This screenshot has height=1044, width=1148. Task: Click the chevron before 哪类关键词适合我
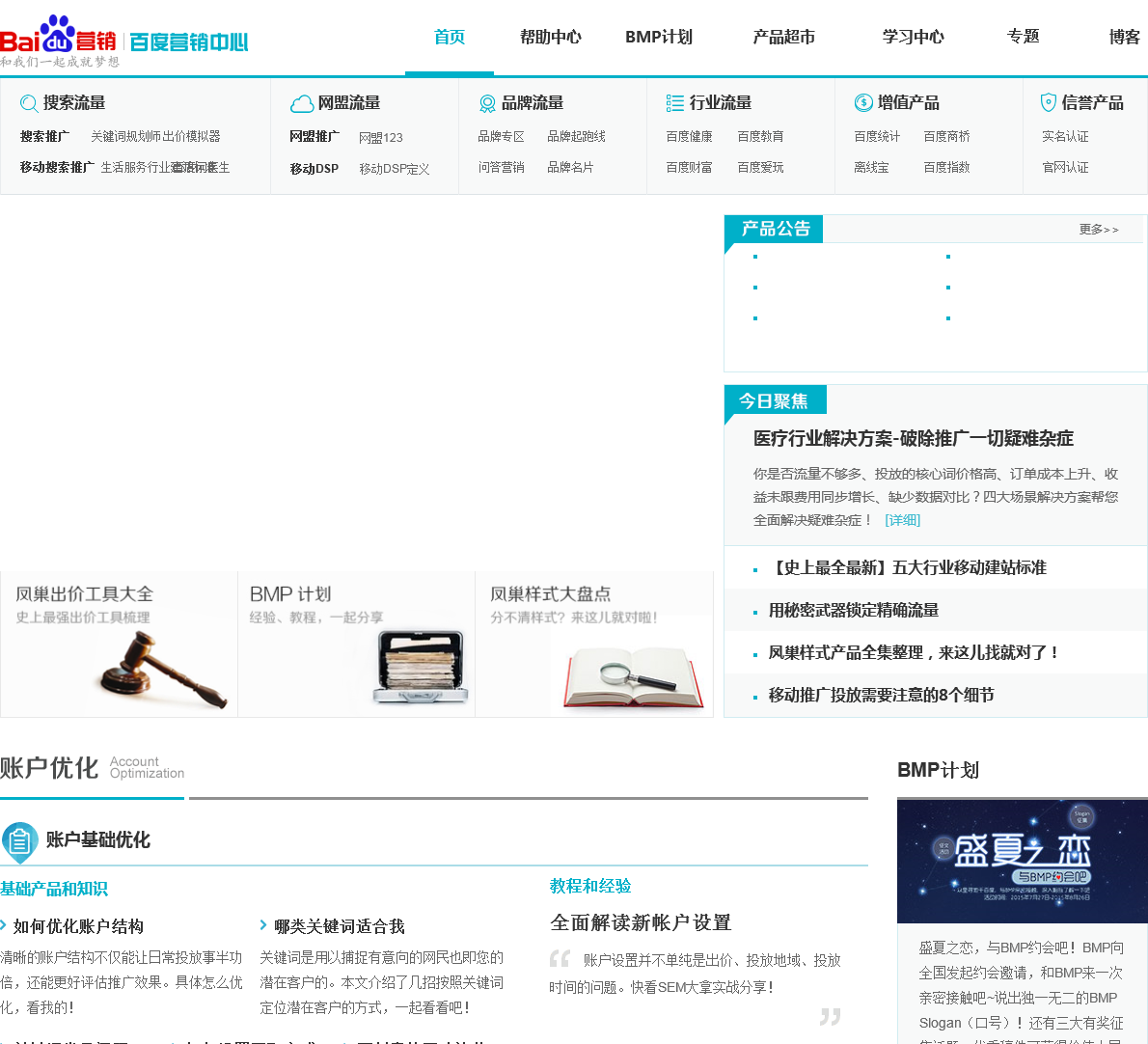(x=263, y=924)
